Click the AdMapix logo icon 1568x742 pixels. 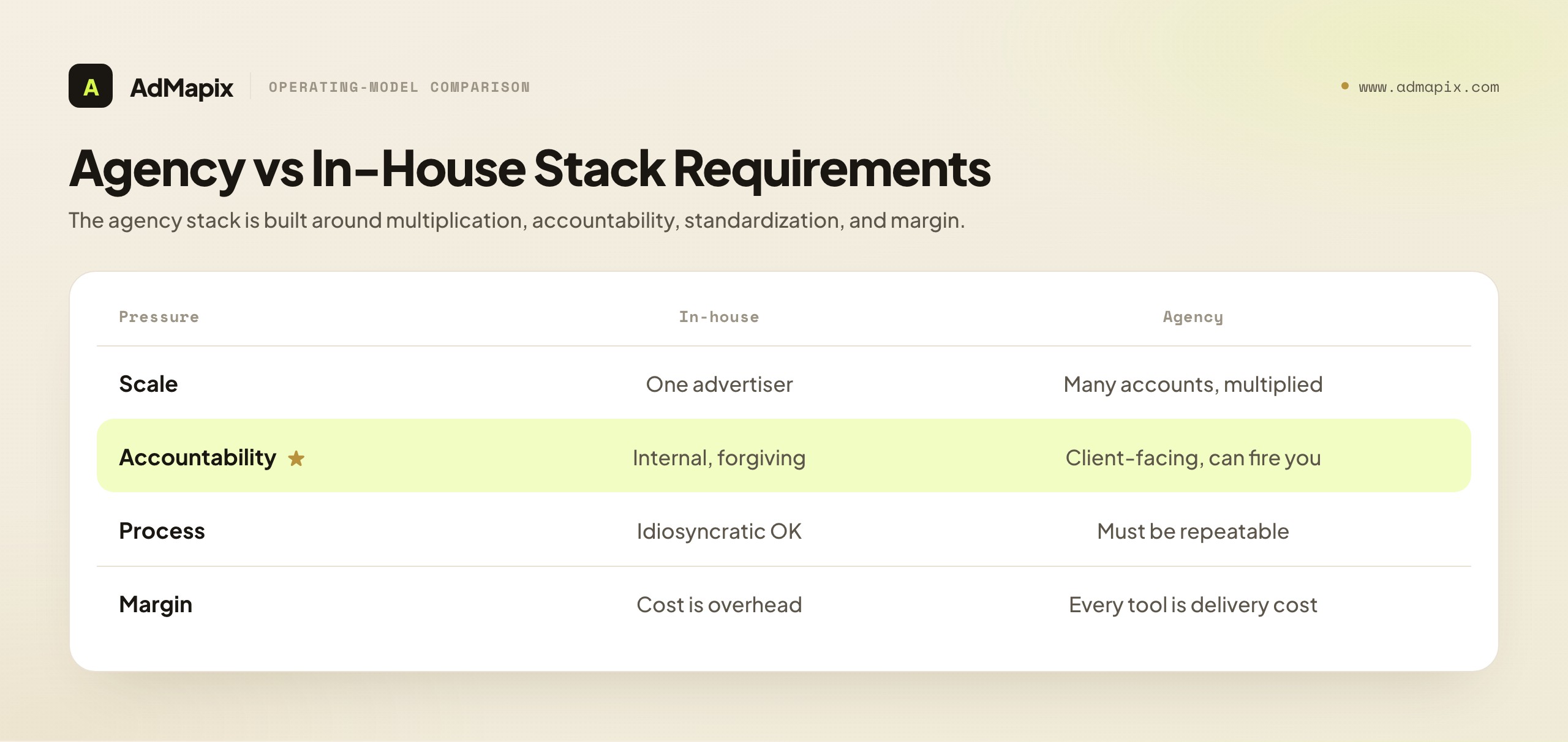pos(91,86)
